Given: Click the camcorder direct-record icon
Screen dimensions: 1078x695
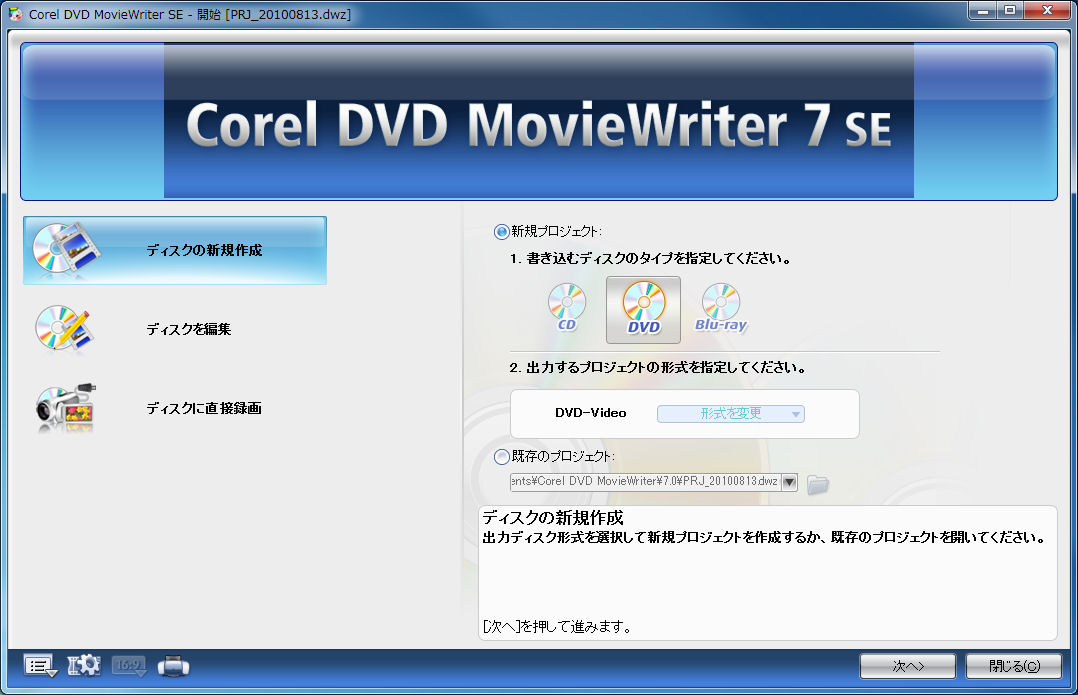Looking at the screenshot, I should pyautogui.click(x=65, y=408).
